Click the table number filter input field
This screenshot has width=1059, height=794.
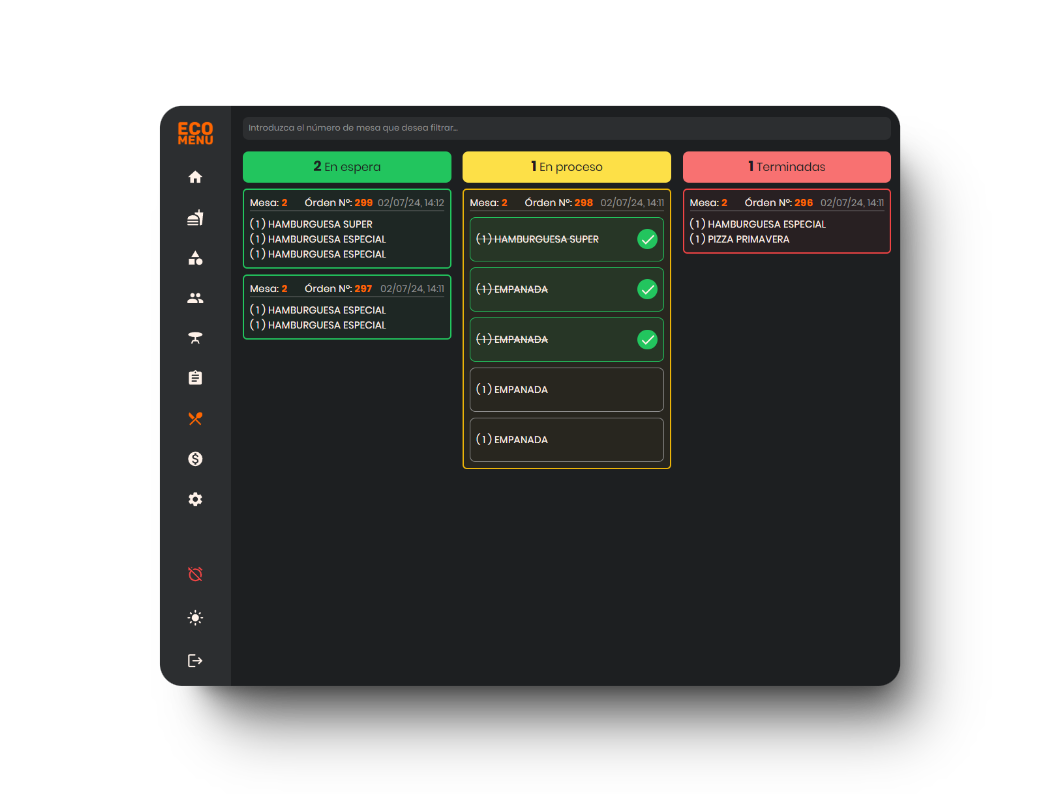tap(566, 128)
